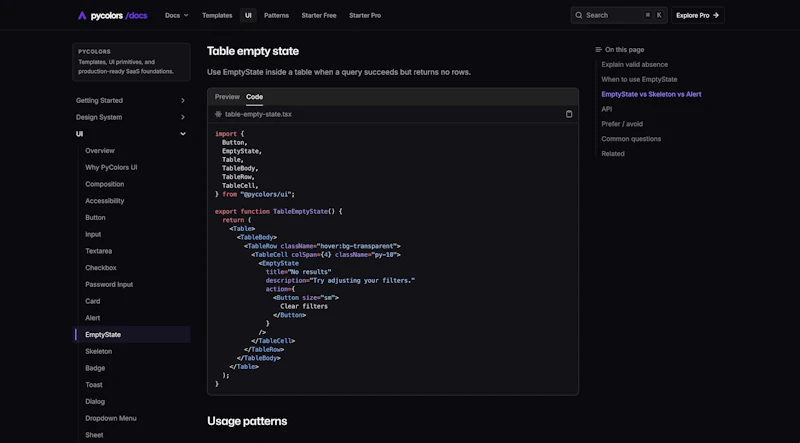Click the Table empty state heading

coord(253,51)
